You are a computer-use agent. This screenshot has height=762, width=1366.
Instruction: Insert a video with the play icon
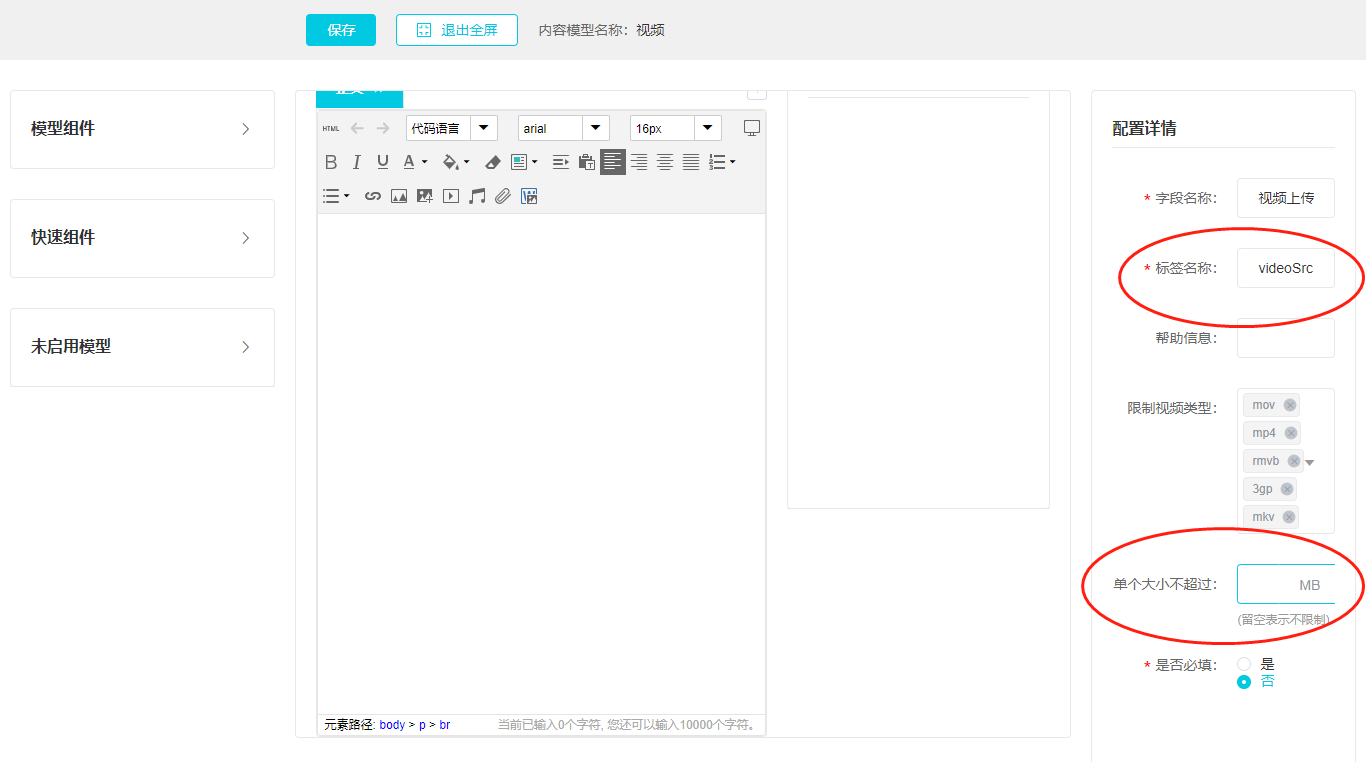(x=451, y=196)
